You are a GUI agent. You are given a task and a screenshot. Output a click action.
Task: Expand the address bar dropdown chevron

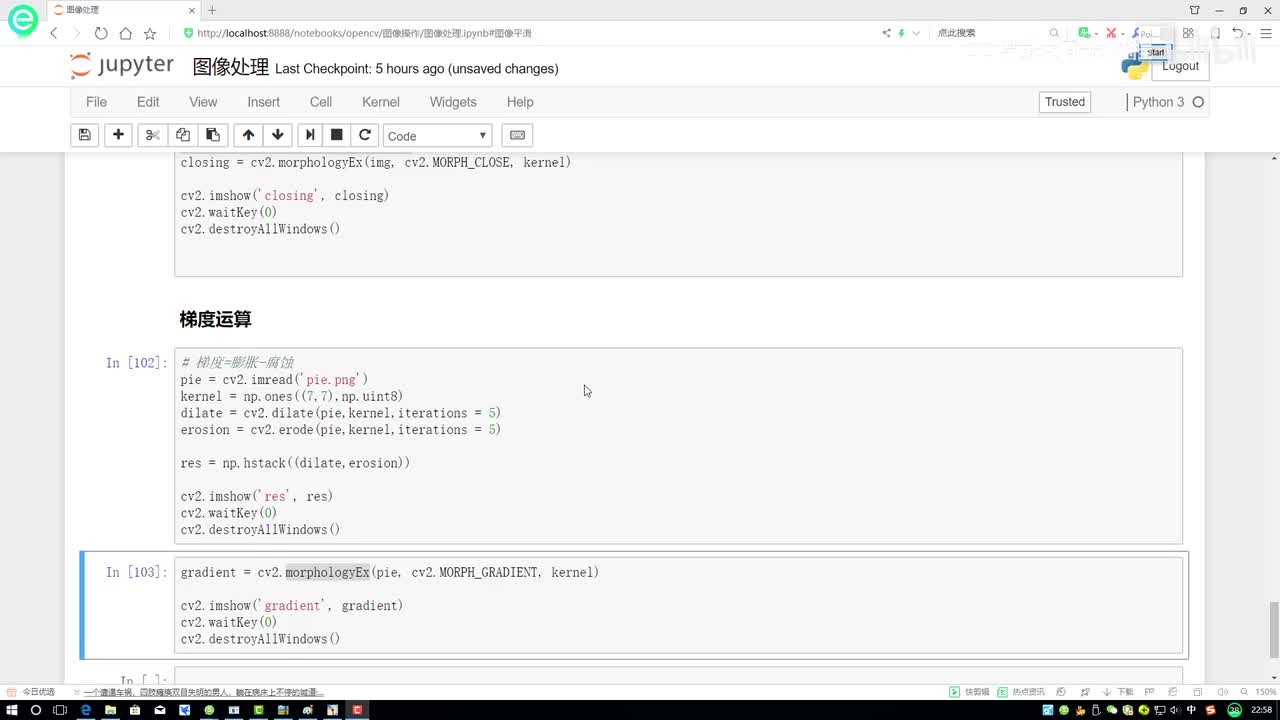point(916,33)
